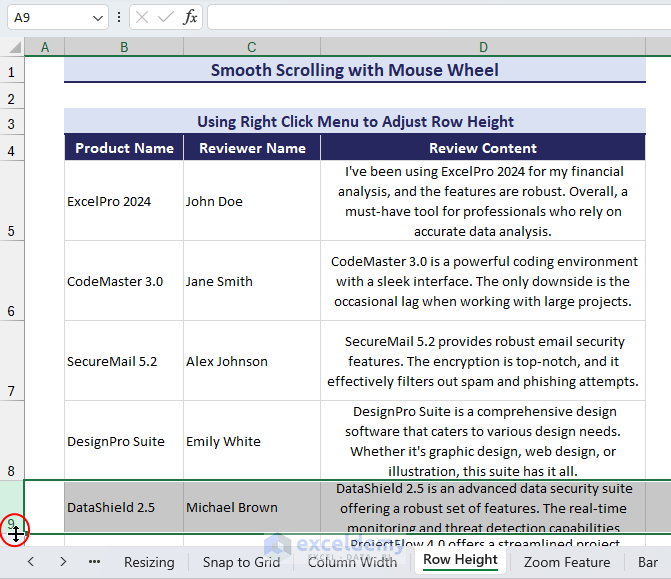Select row 1 header

click(x=12, y=70)
